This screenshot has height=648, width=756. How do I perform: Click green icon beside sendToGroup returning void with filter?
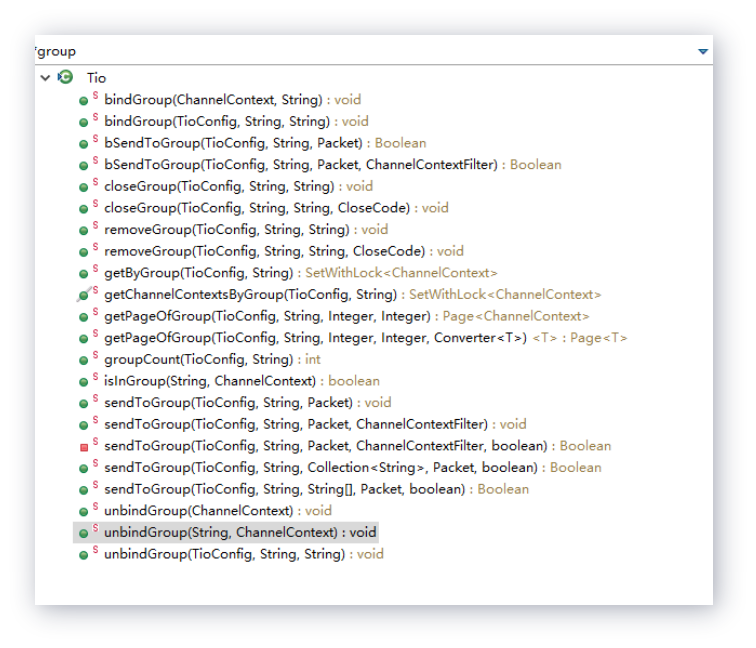coord(83,425)
